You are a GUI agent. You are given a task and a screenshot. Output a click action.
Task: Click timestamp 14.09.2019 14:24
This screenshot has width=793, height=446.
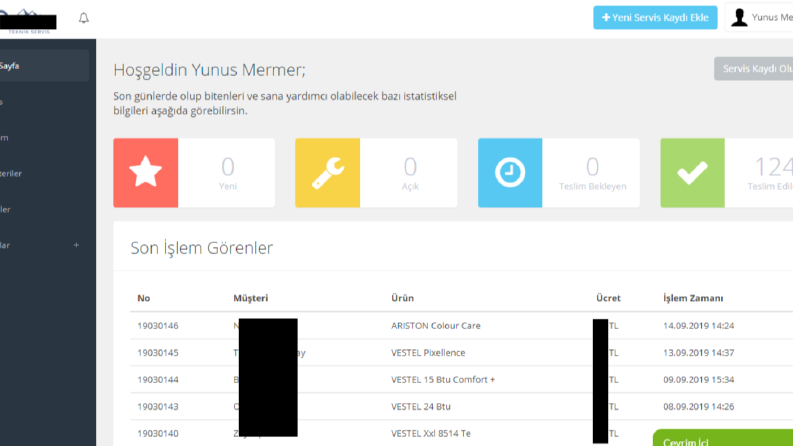698,326
